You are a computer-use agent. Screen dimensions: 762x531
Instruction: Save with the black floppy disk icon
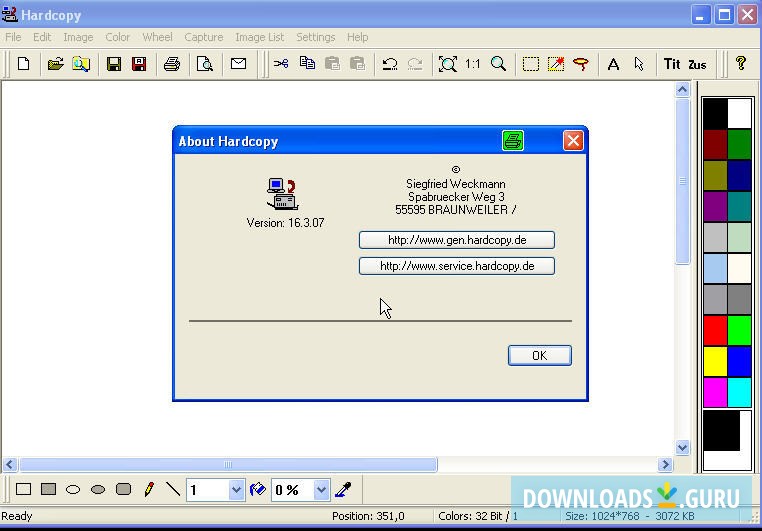[x=114, y=64]
